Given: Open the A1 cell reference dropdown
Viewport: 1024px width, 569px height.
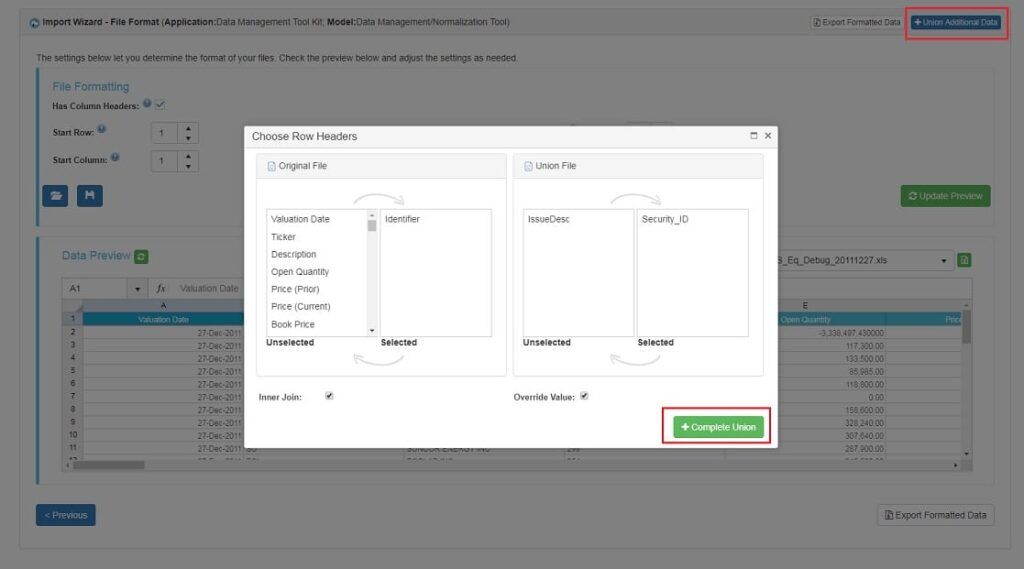Looking at the screenshot, I should coord(138,289).
